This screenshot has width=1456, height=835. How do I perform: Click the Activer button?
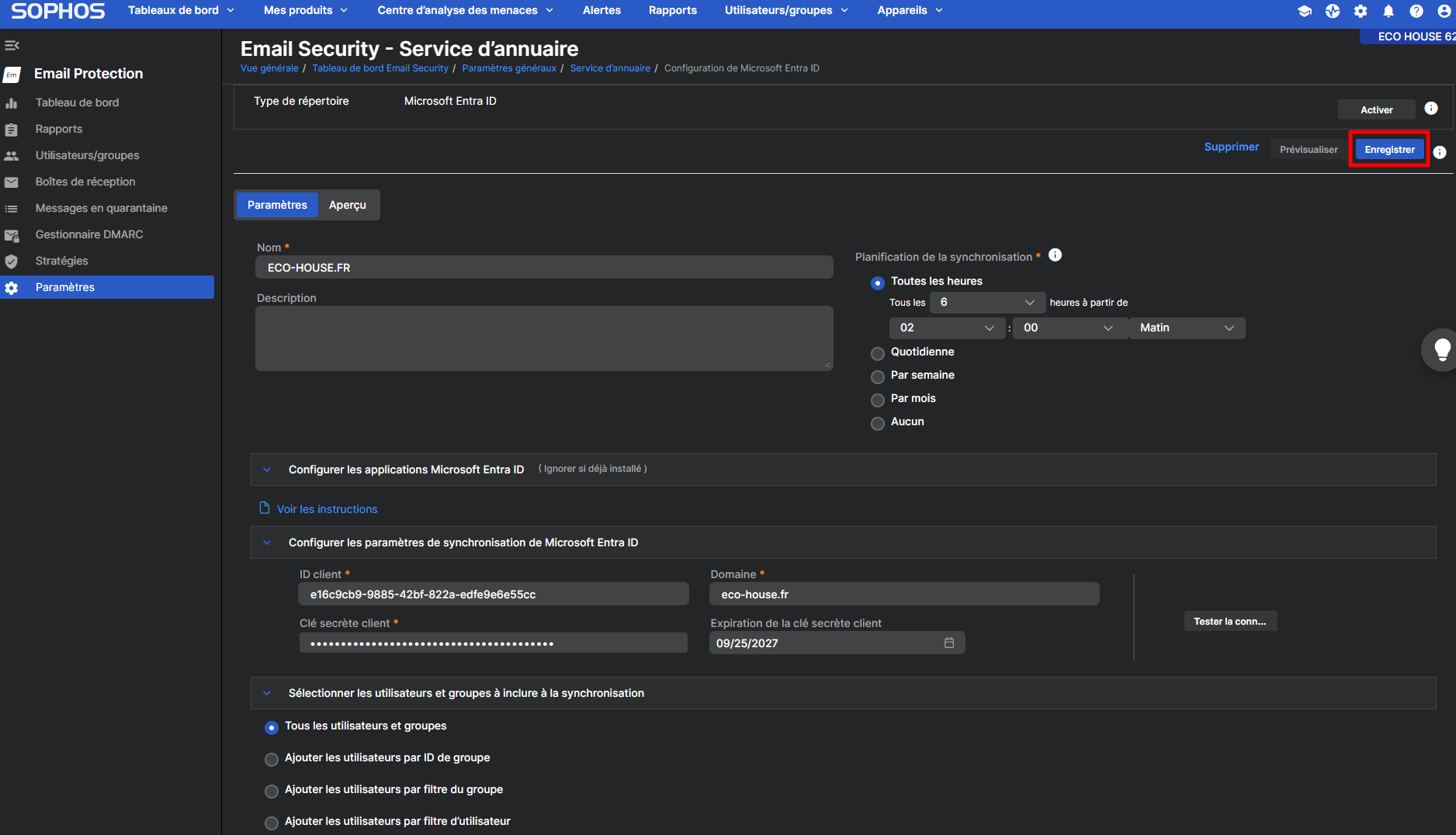(x=1376, y=109)
